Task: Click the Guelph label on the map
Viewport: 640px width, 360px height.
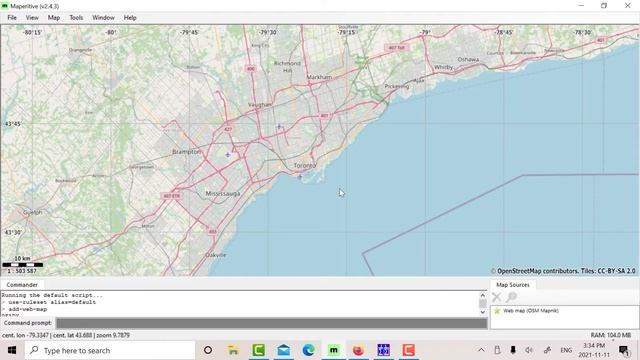Action: coord(32,212)
